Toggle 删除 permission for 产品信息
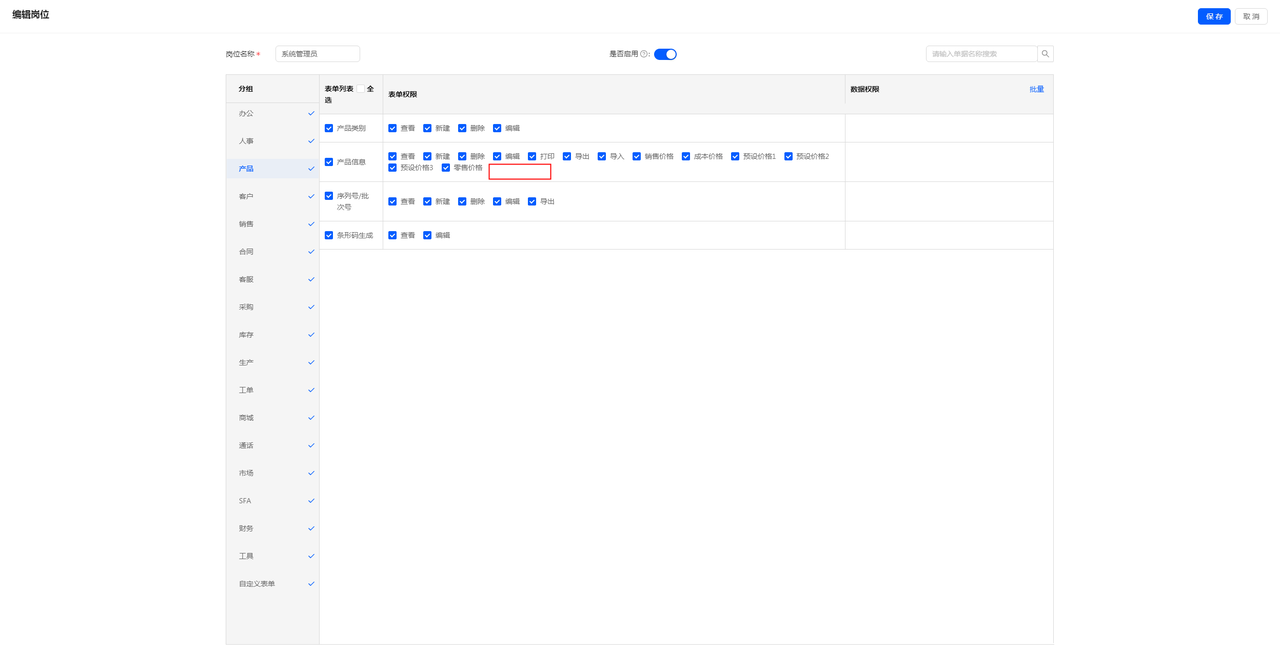The image size is (1280, 657). click(462, 156)
